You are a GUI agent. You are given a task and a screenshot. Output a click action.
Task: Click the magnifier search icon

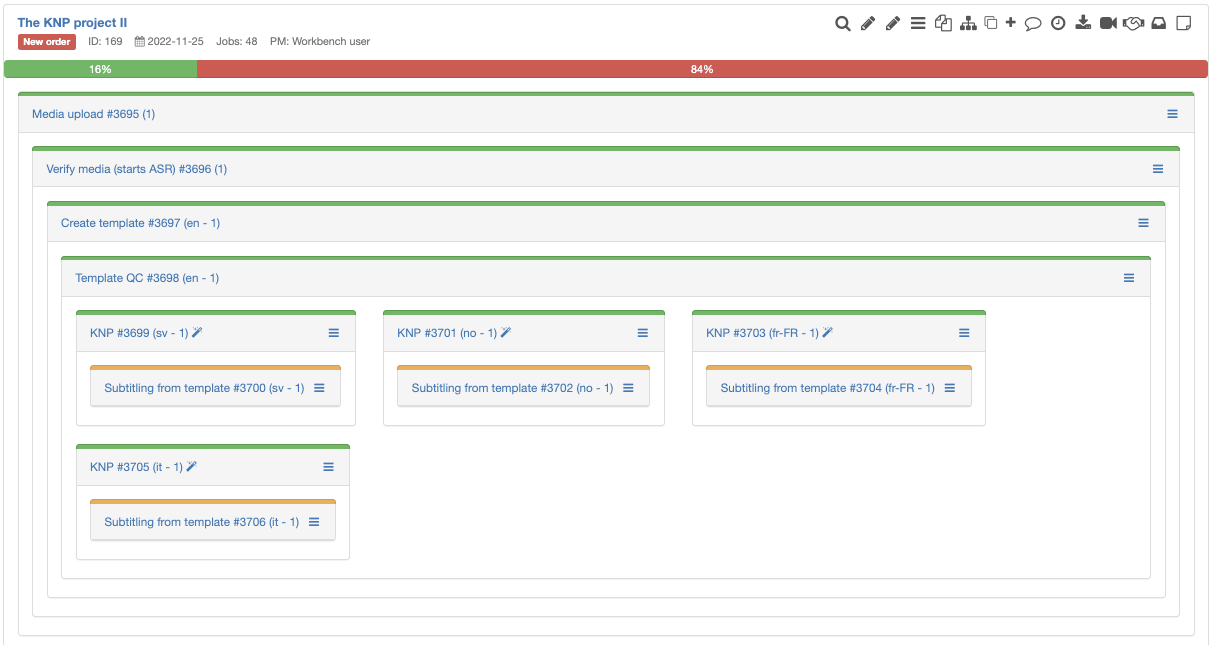click(843, 23)
